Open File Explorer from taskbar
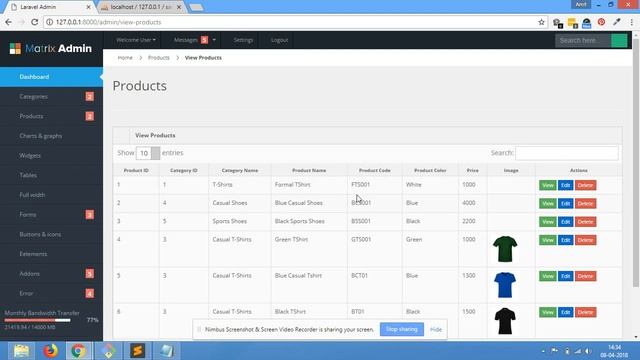640x360 pixels. tap(21, 351)
